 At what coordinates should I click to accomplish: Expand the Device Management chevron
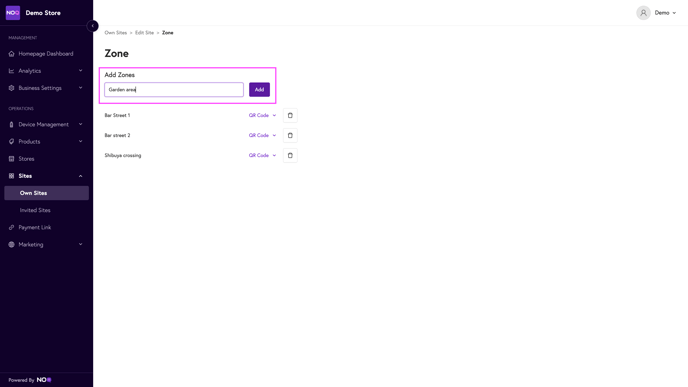[x=80, y=125]
